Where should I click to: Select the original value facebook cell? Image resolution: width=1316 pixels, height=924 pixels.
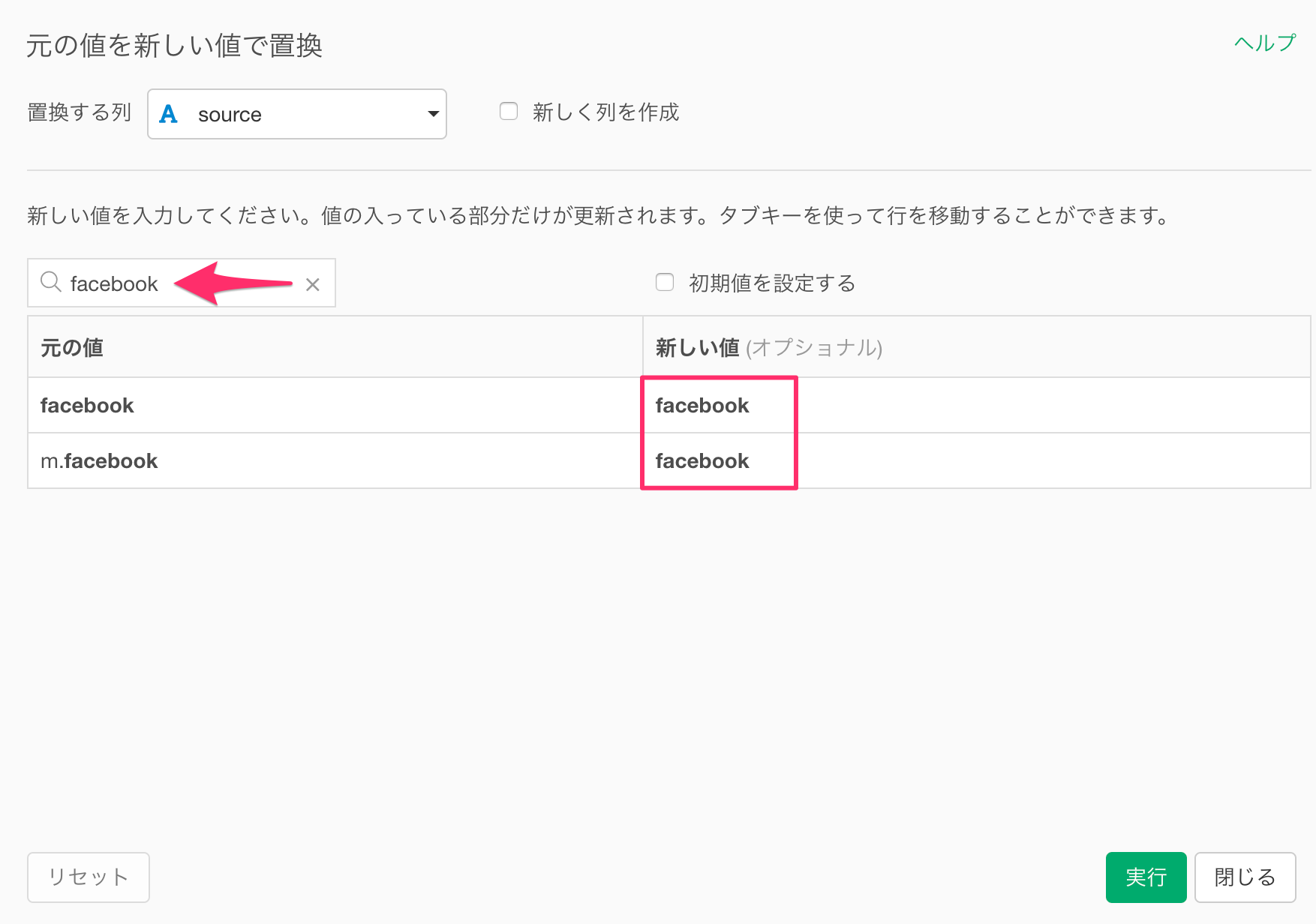tap(335, 405)
